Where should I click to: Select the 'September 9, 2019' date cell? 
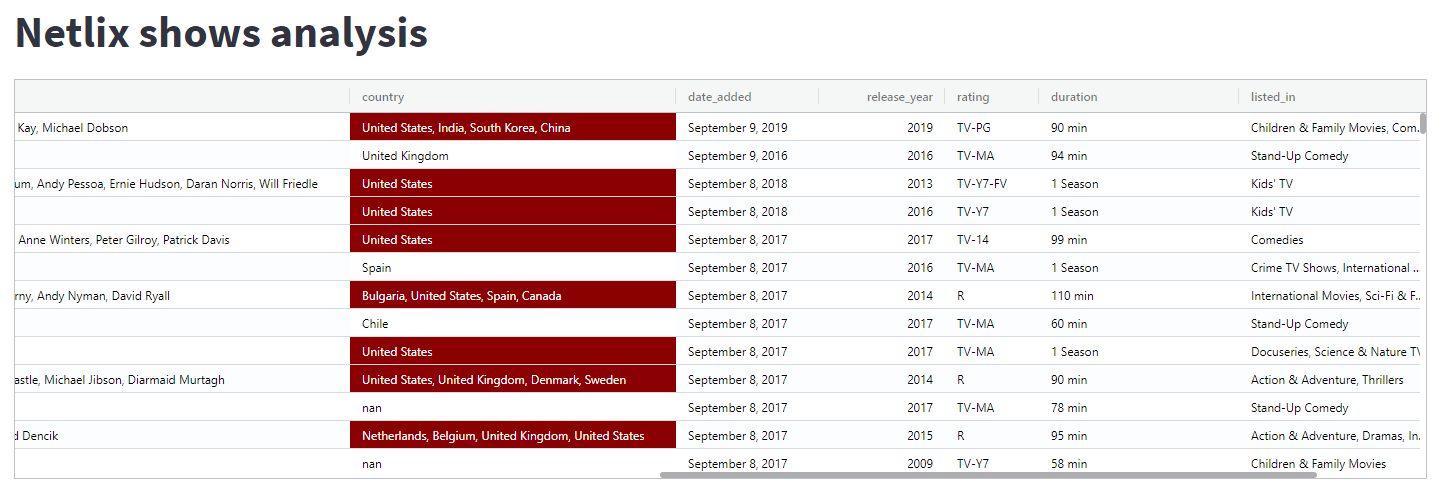(x=738, y=128)
